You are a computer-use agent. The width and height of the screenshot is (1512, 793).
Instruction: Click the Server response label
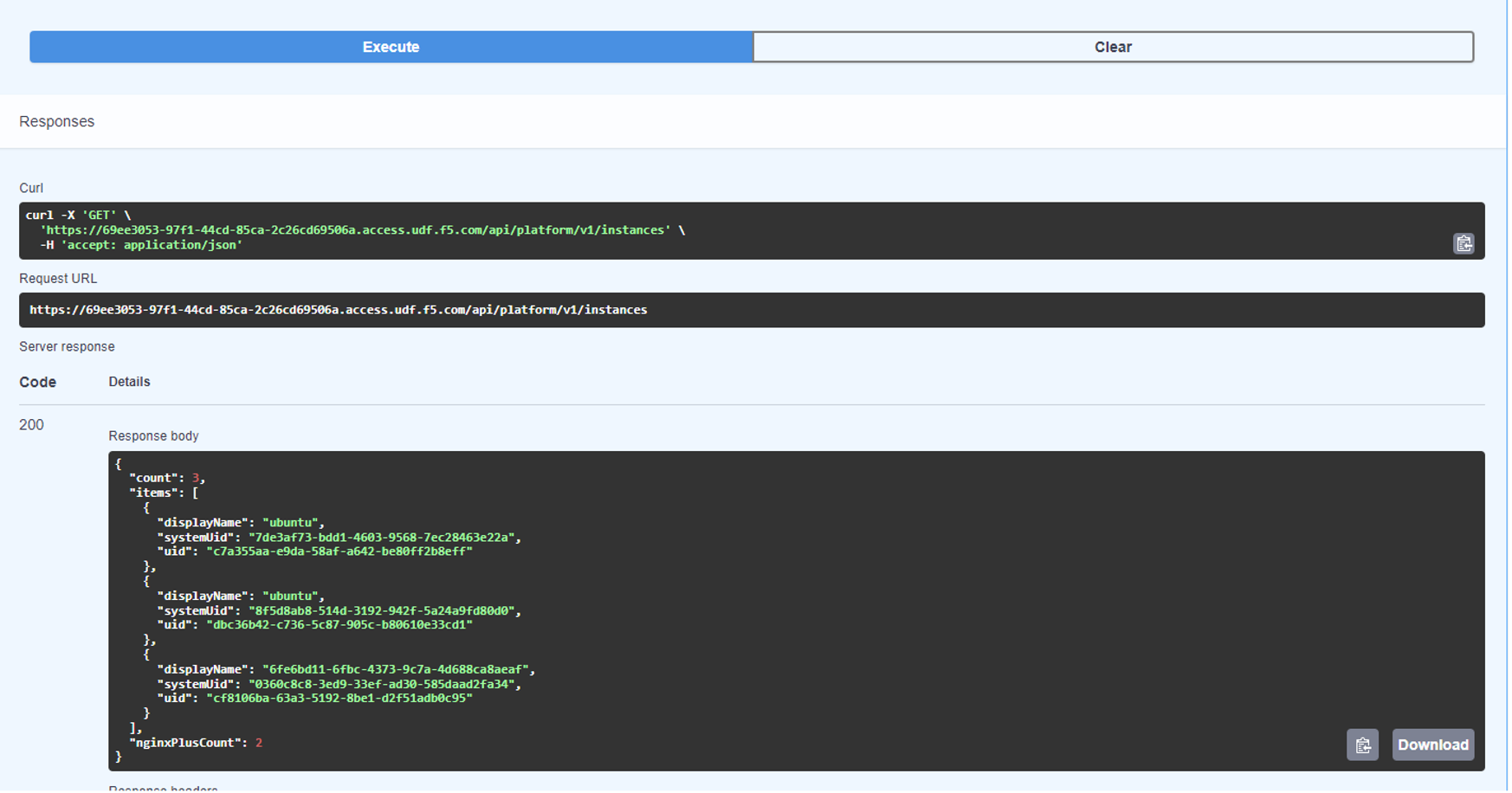[x=67, y=346]
